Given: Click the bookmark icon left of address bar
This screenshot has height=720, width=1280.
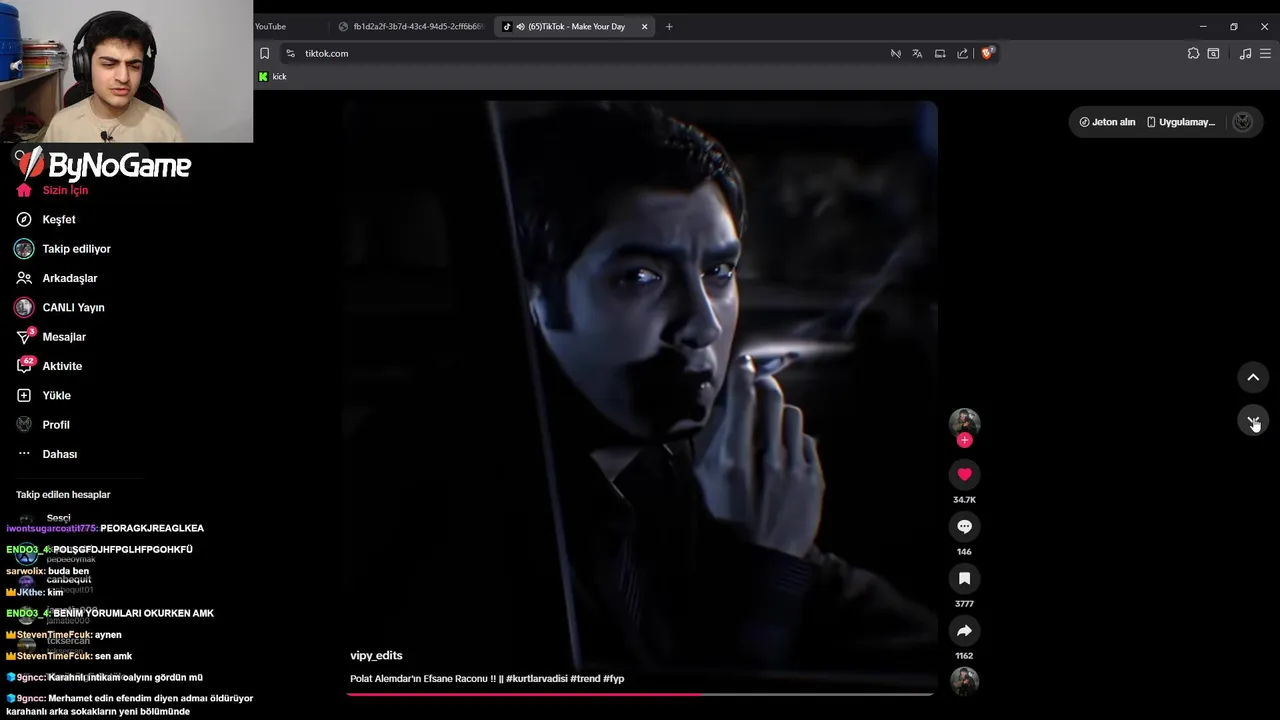Looking at the screenshot, I should click(x=265, y=54).
